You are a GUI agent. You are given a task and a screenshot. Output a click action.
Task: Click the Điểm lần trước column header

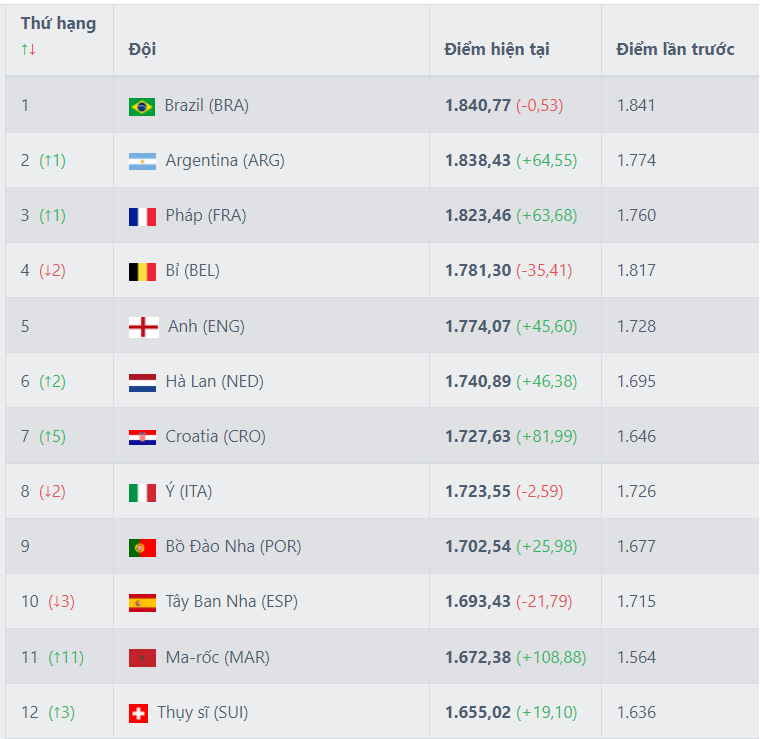pyautogui.click(x=675, y=49)
